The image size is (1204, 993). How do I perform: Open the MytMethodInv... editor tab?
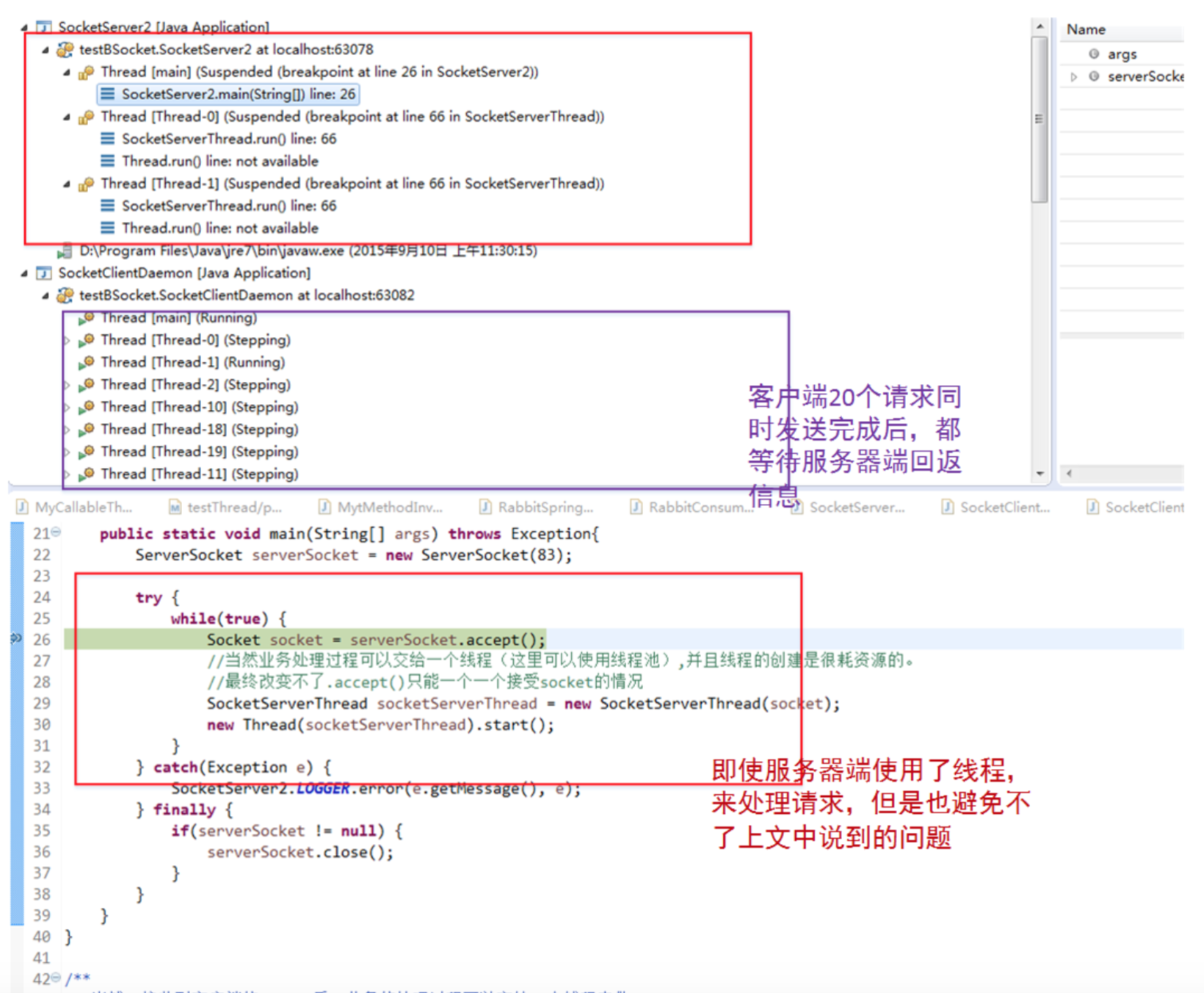pos(381,507)
